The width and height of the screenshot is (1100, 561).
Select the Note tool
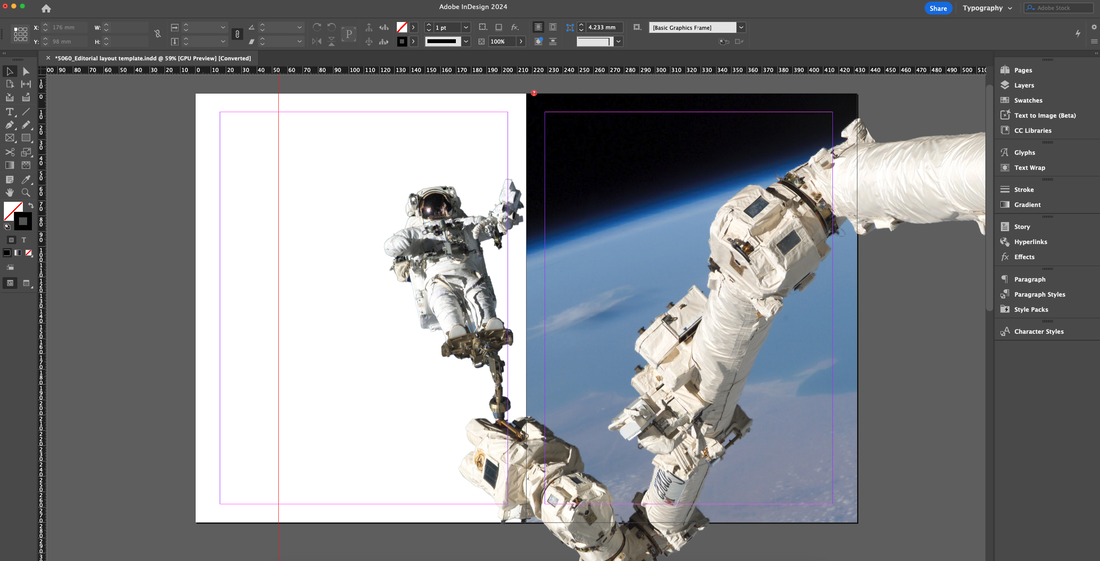pos(10,180)
